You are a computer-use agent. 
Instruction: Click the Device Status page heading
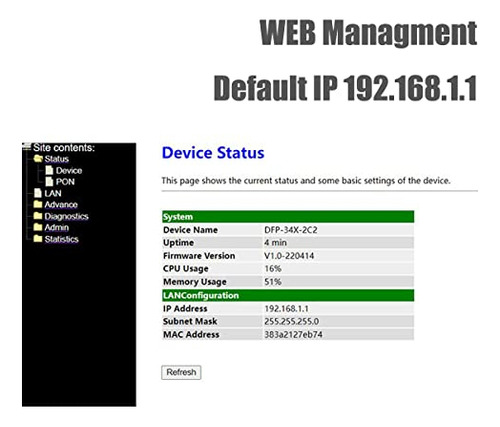click(213, 153)
